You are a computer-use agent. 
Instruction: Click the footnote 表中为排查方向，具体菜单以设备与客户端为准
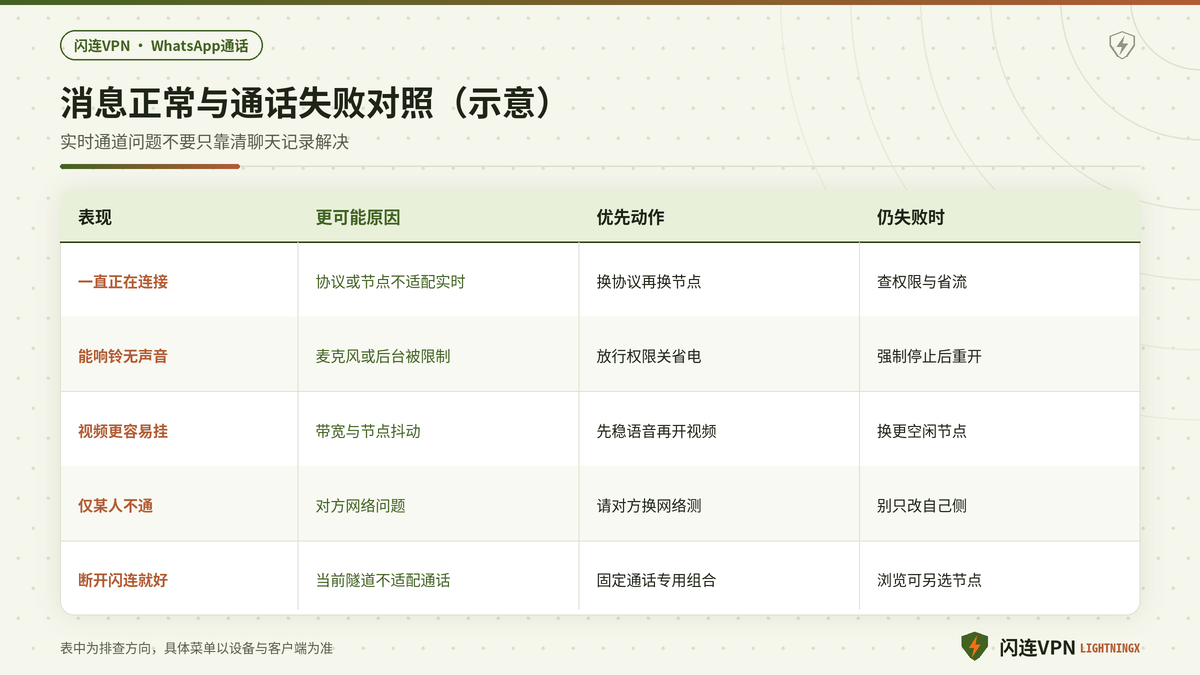click(196, 648)
